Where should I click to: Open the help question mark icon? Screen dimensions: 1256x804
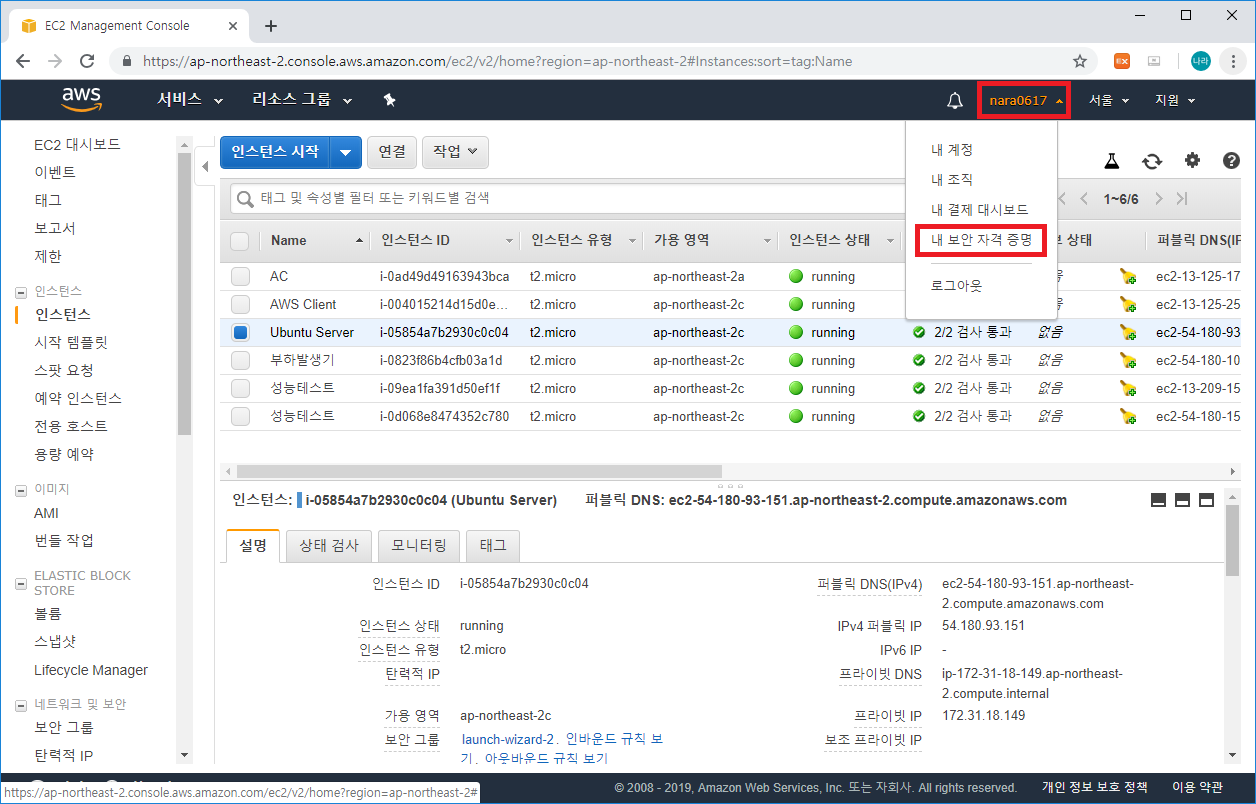click(1231, 160)
